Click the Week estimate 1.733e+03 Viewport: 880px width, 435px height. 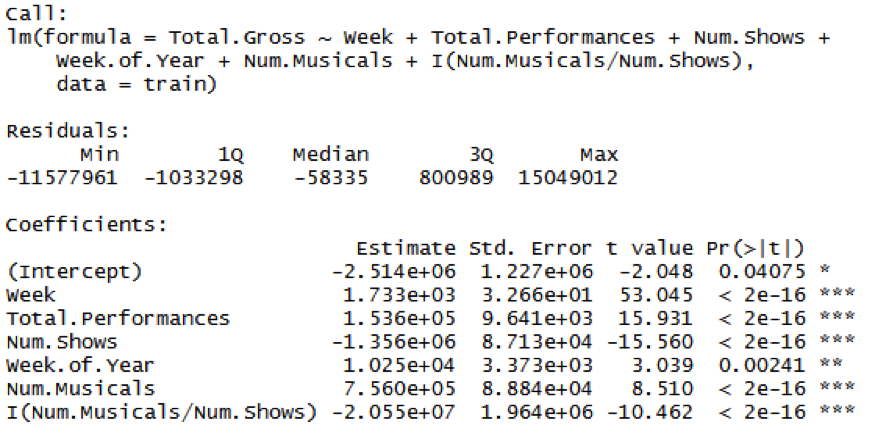pyautogui.click(x=399, y=295)
